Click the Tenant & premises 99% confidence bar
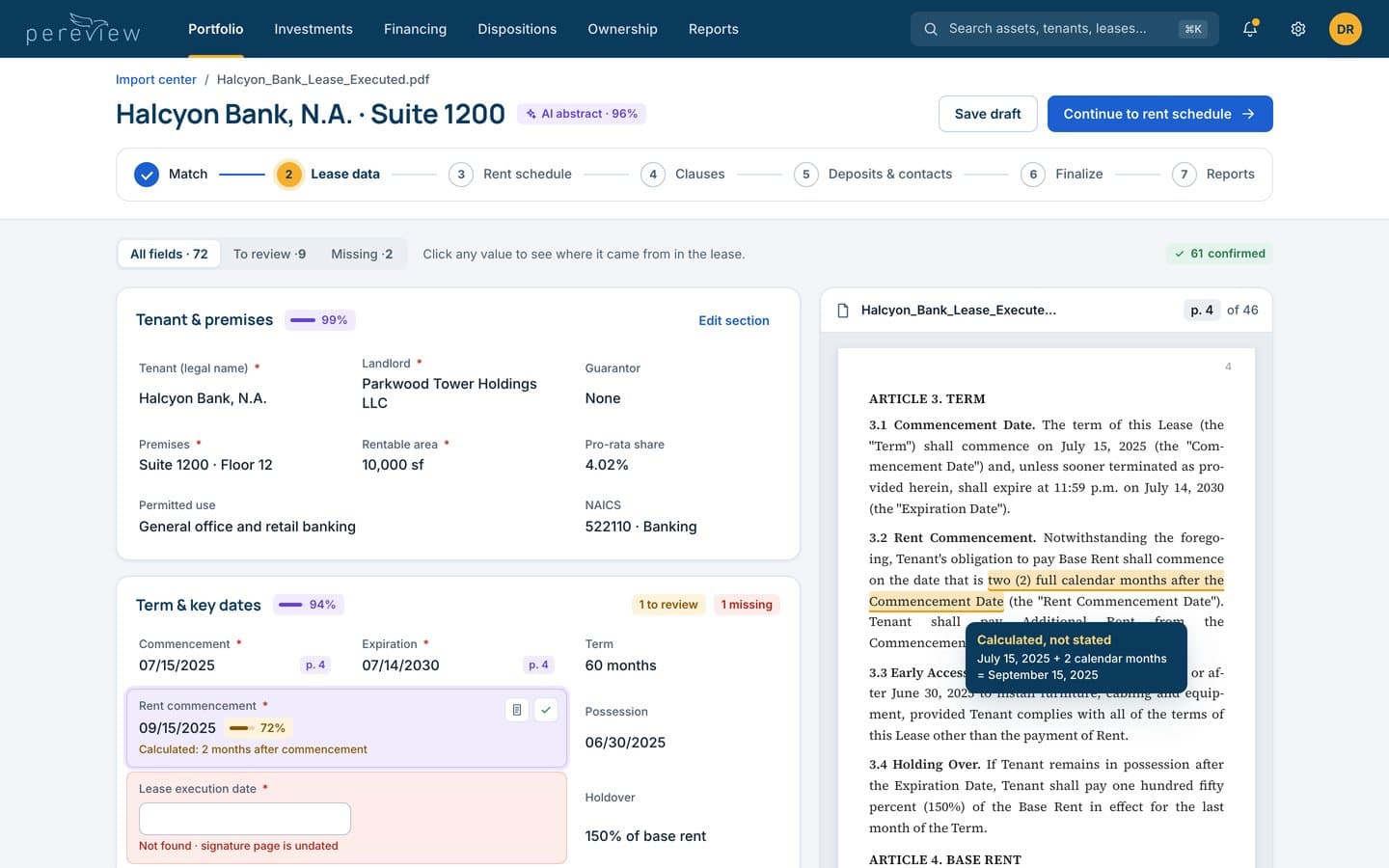1389x868 pixels. 319,320
